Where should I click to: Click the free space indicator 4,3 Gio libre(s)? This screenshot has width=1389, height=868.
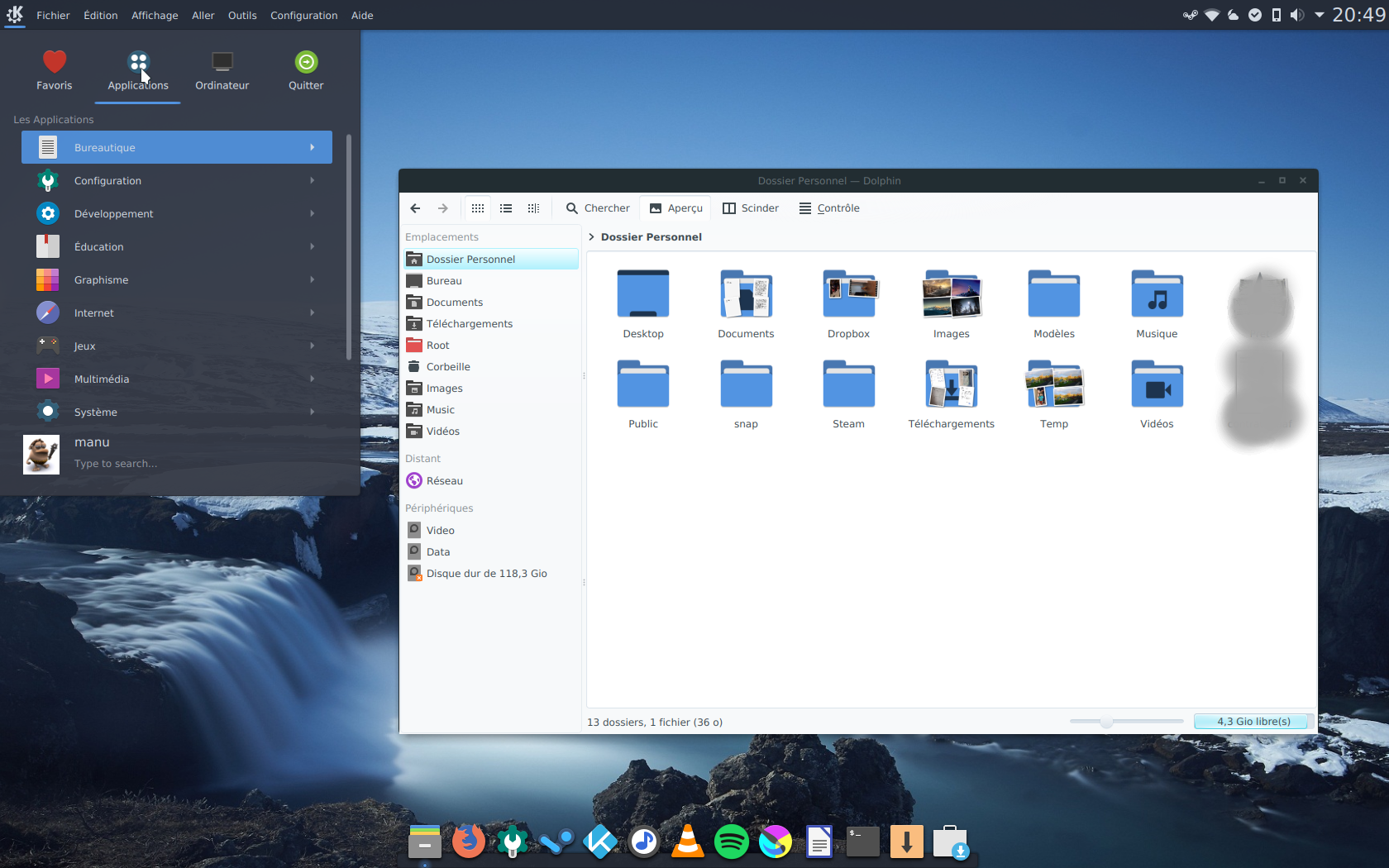[1253, 722]
